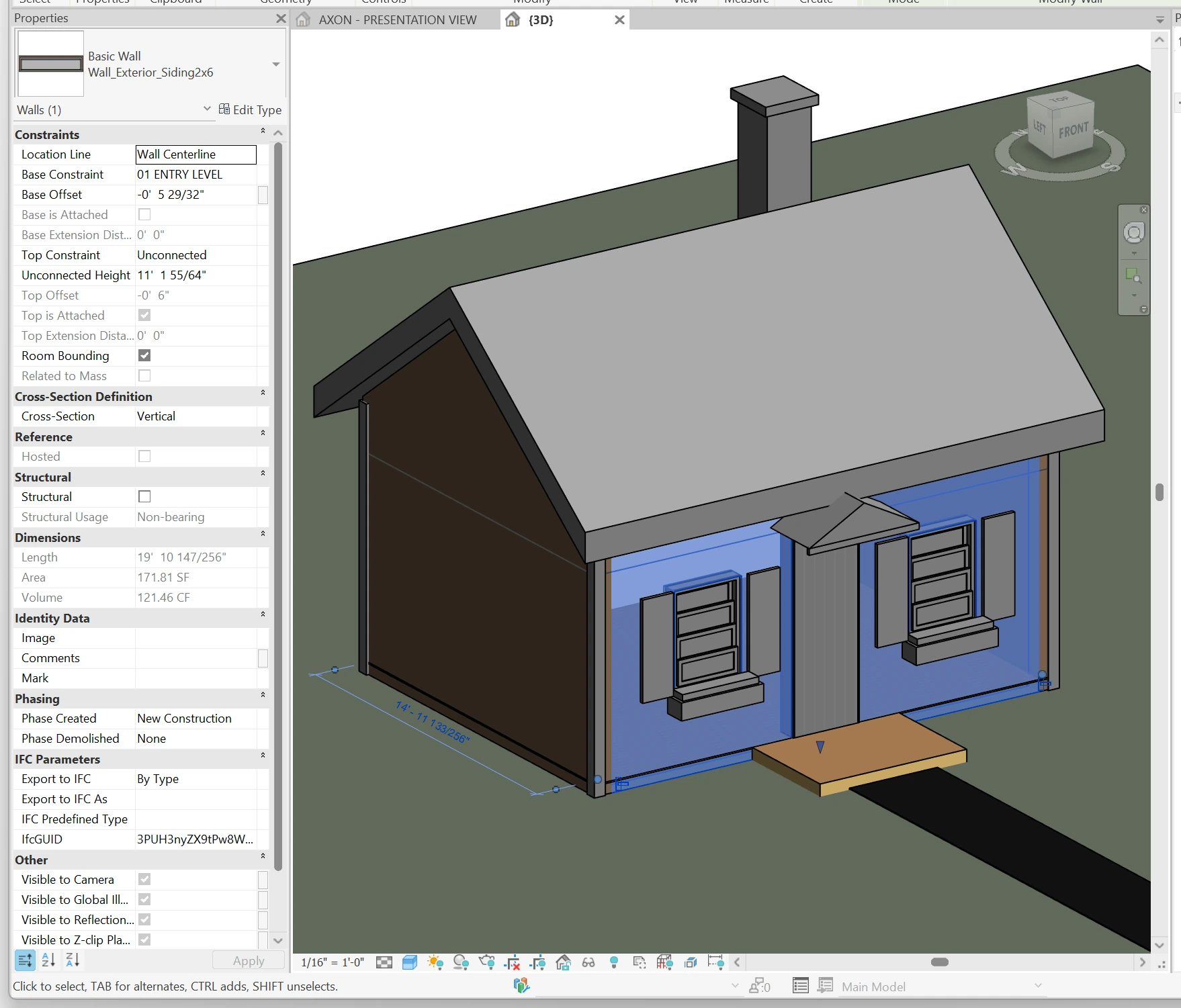Click the Unlocked 3D View house icon
Image resolution: width=1181 pixels, height=1008 pixels.
pos(563,962)
